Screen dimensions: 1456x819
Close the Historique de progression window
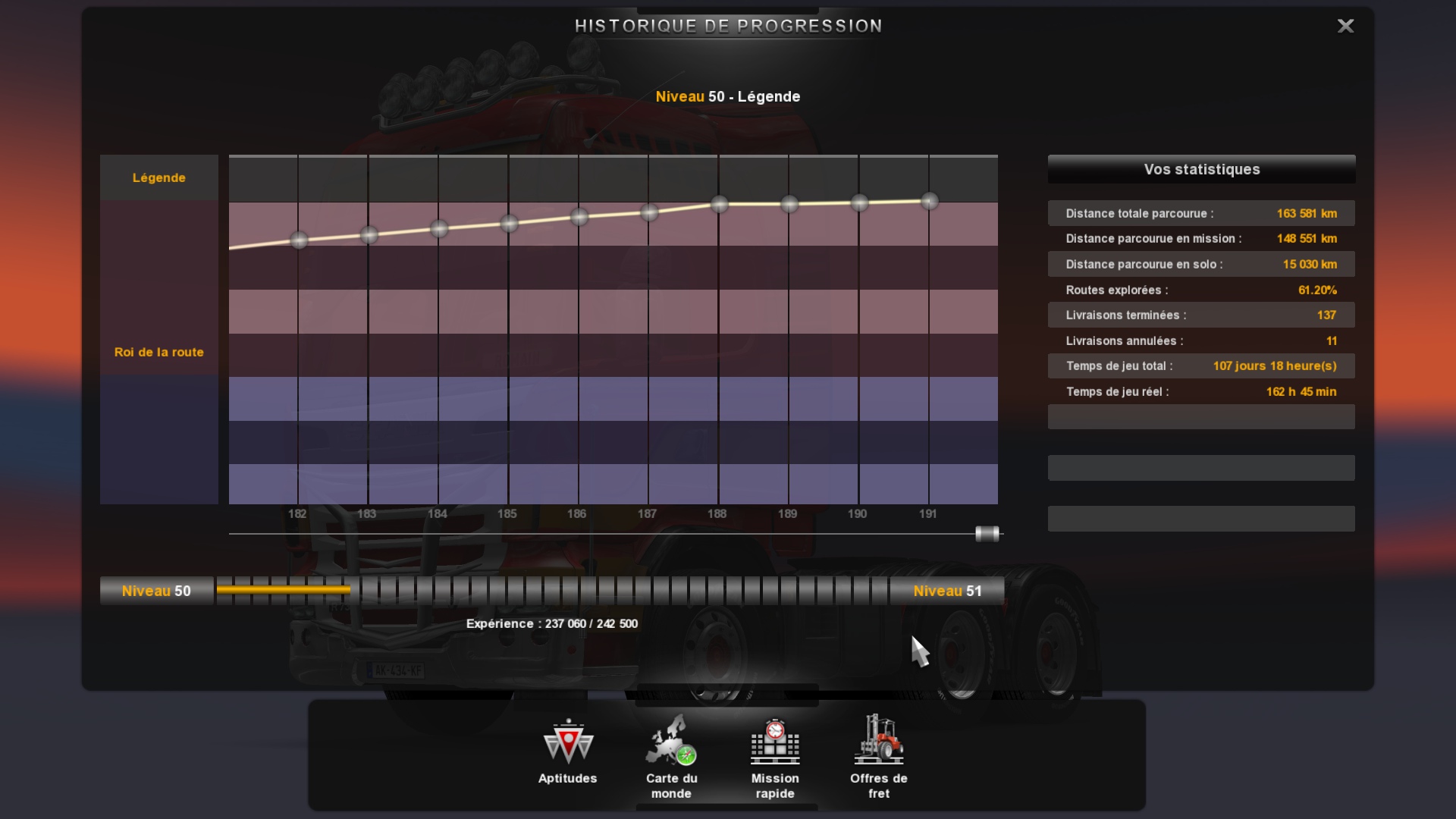(1345, 26)
